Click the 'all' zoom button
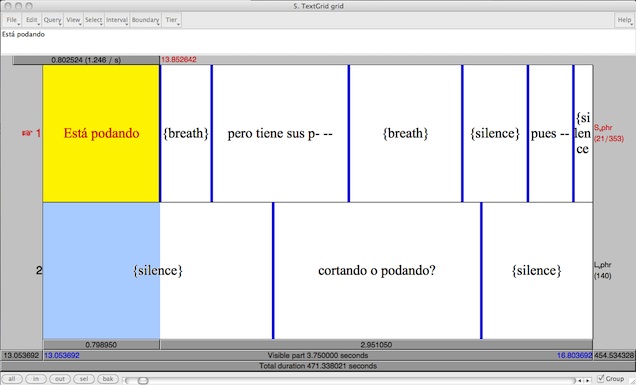The height and width of the screenshot is (385, 636). click(12, 379)
